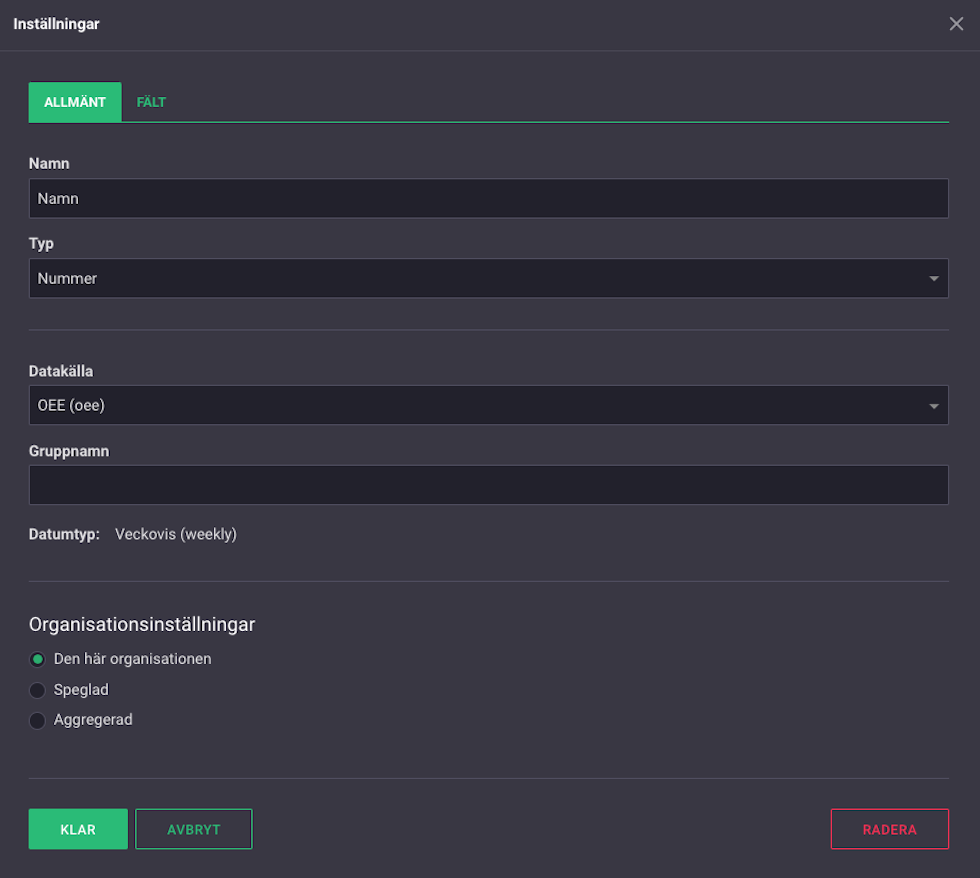
Task: Click the empty Gruppnamn input field
Action: [488, 485]
